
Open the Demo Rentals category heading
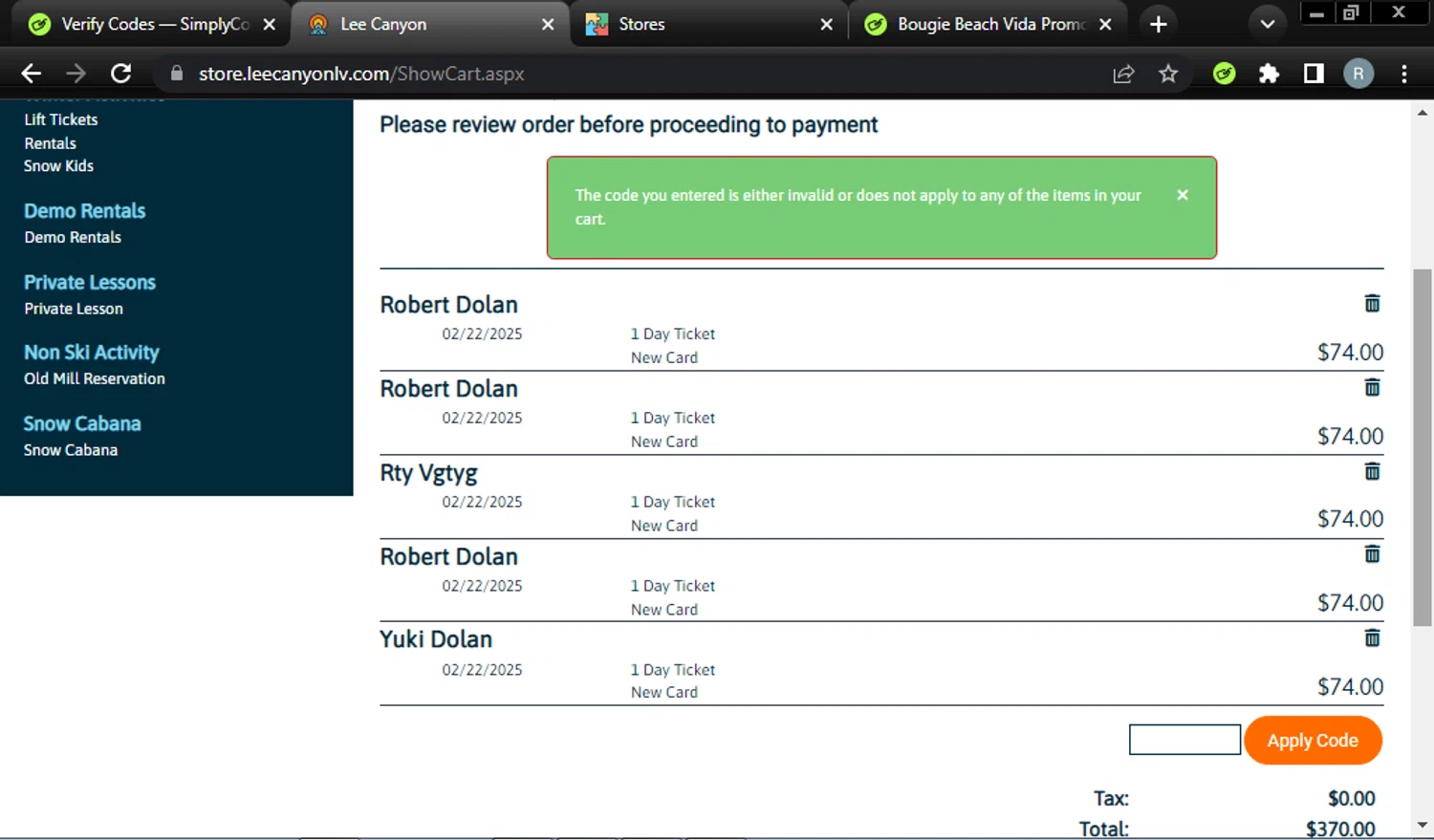tap(84, 211)
